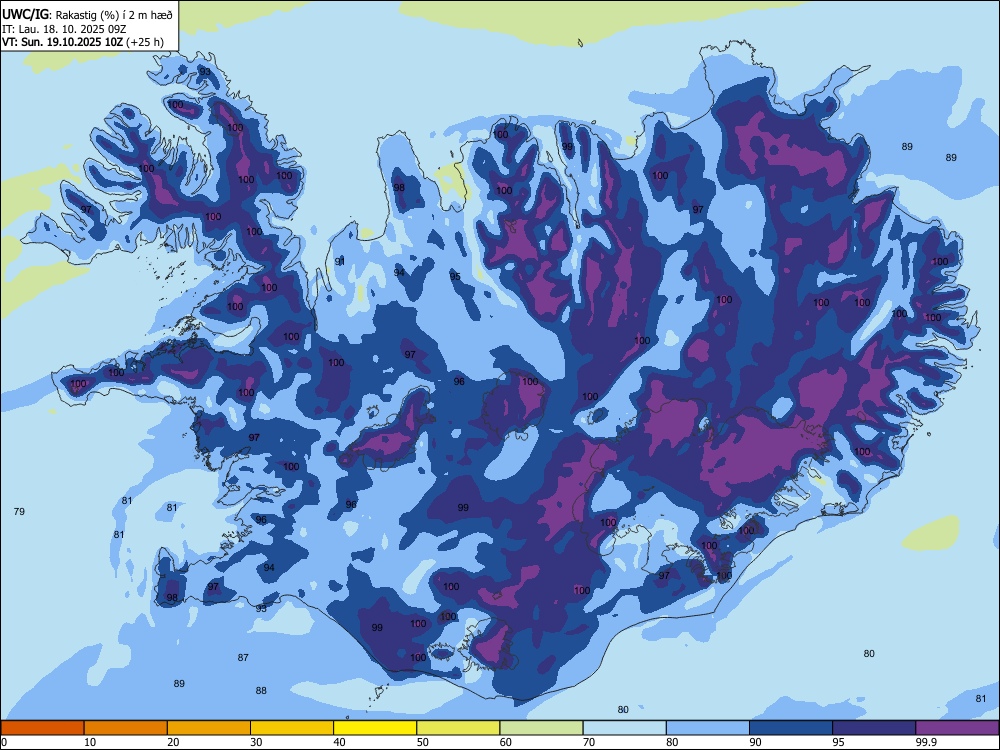1000x750 pixels.
Task: Click the legend tick label '20'
Action: pos(173,742)
